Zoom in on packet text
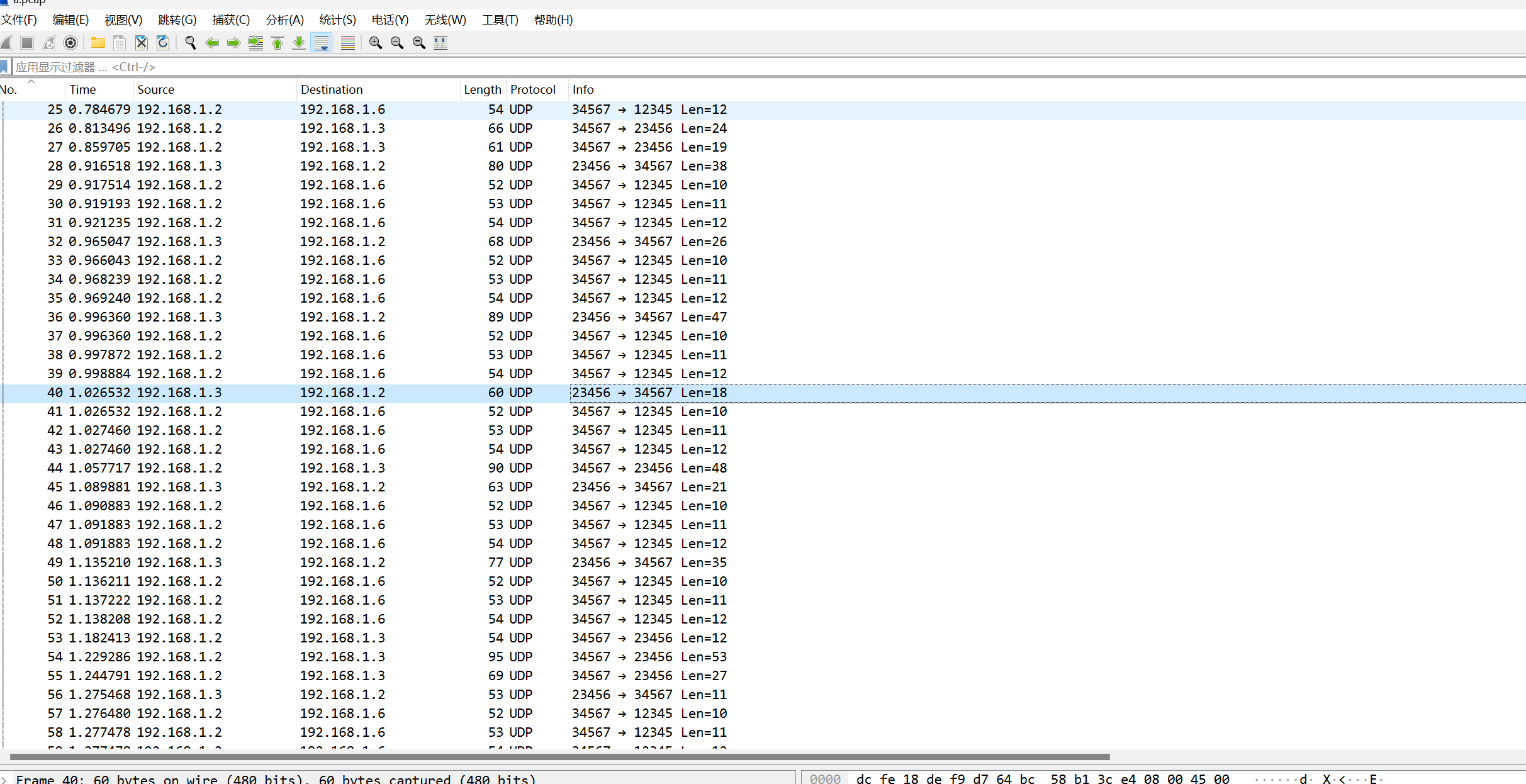Viewport: 1526px width, 784px height. coord(376,43)
